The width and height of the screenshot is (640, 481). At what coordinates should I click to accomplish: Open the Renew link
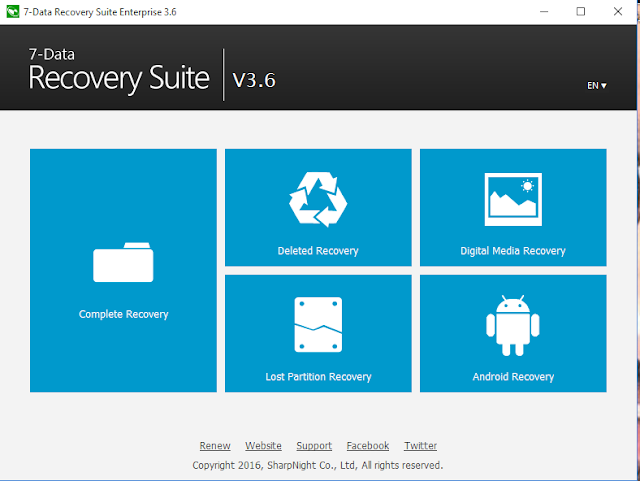(x=215, y=445)
